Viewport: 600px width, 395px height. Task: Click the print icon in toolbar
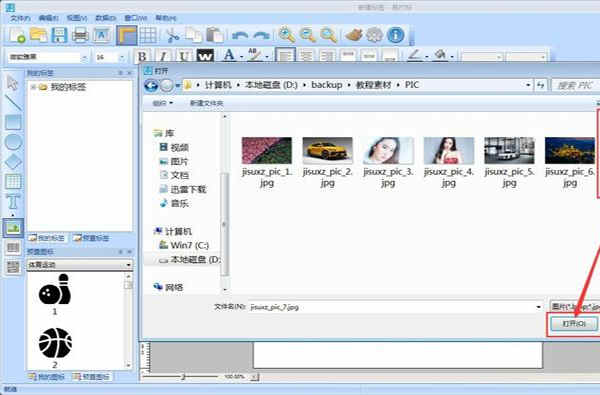[x=80, y=35]
